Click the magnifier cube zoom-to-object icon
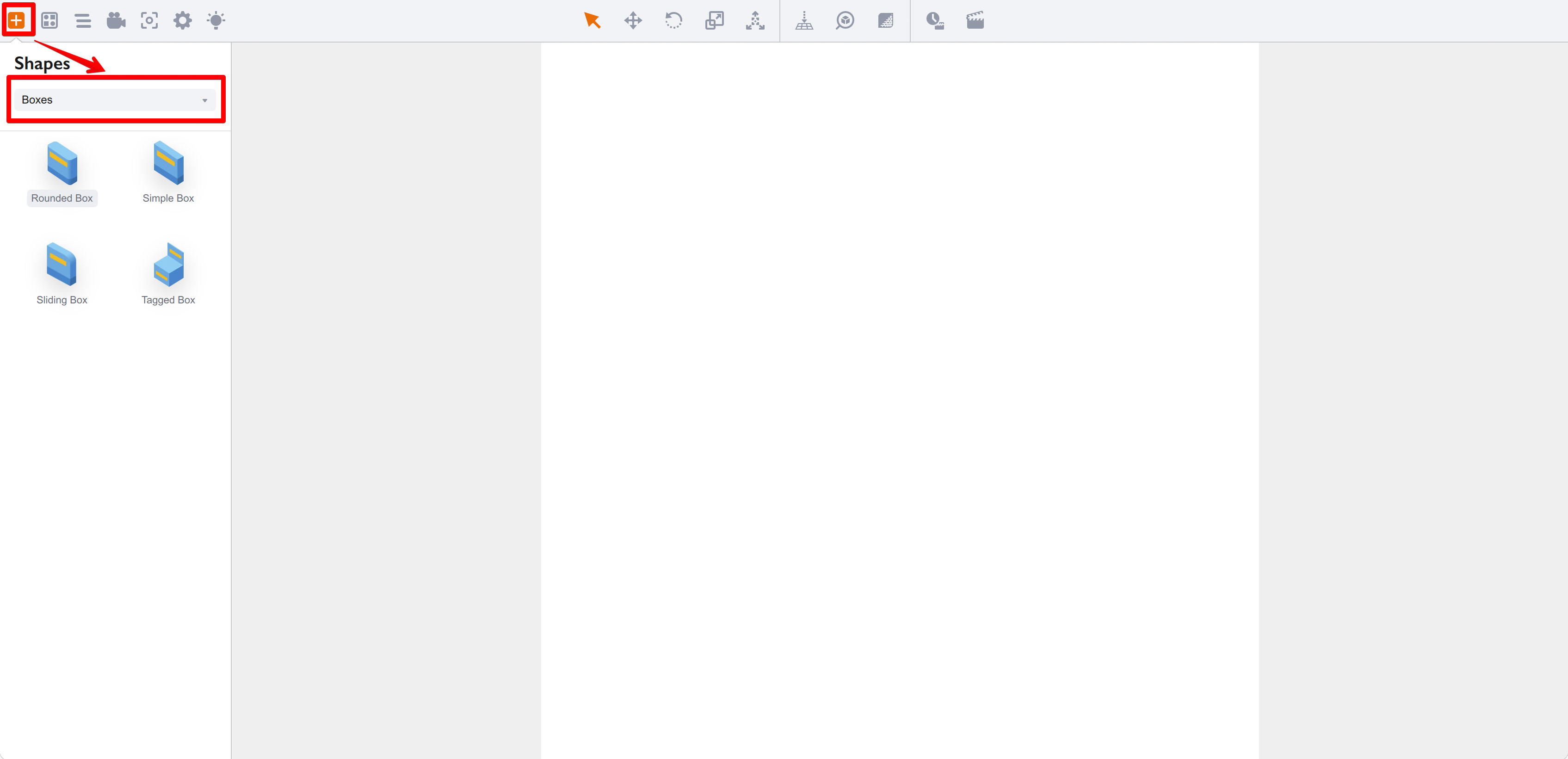The height and width of the screenshot is (759, 1568). click(845, 21)
